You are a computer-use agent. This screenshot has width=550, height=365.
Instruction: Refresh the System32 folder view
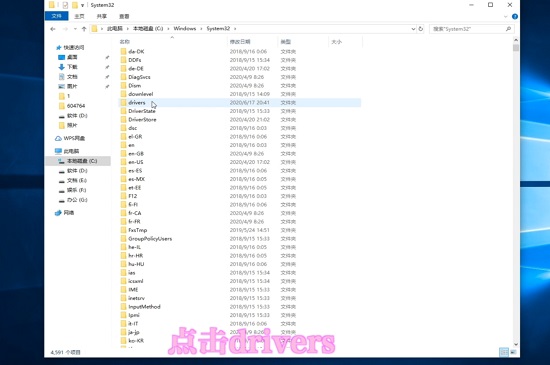pos(421,29)
